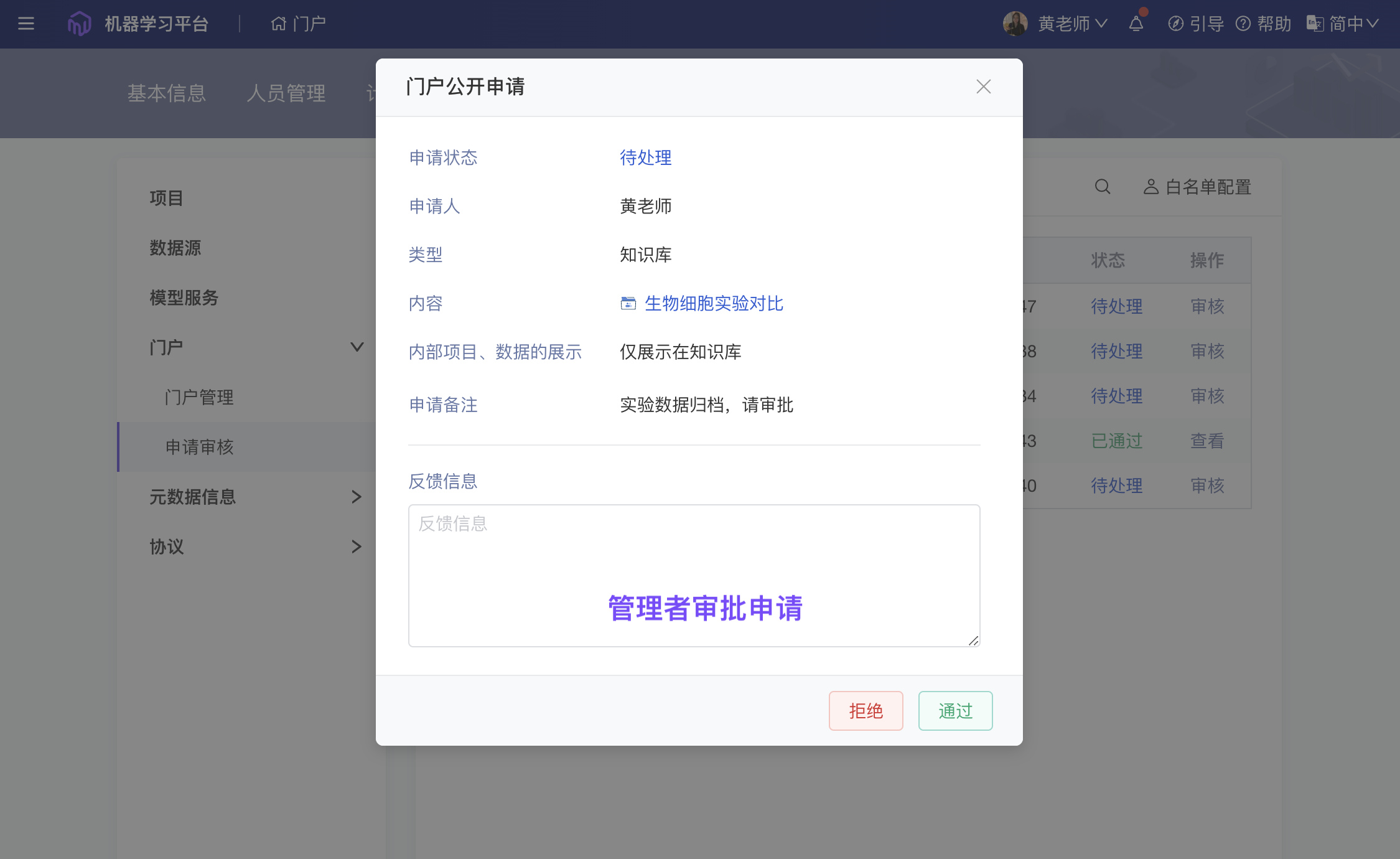The height and width of the screenshot is (859, 1400).
Task: Click the 黄老师 user avatar
Action: [1015, 24]
